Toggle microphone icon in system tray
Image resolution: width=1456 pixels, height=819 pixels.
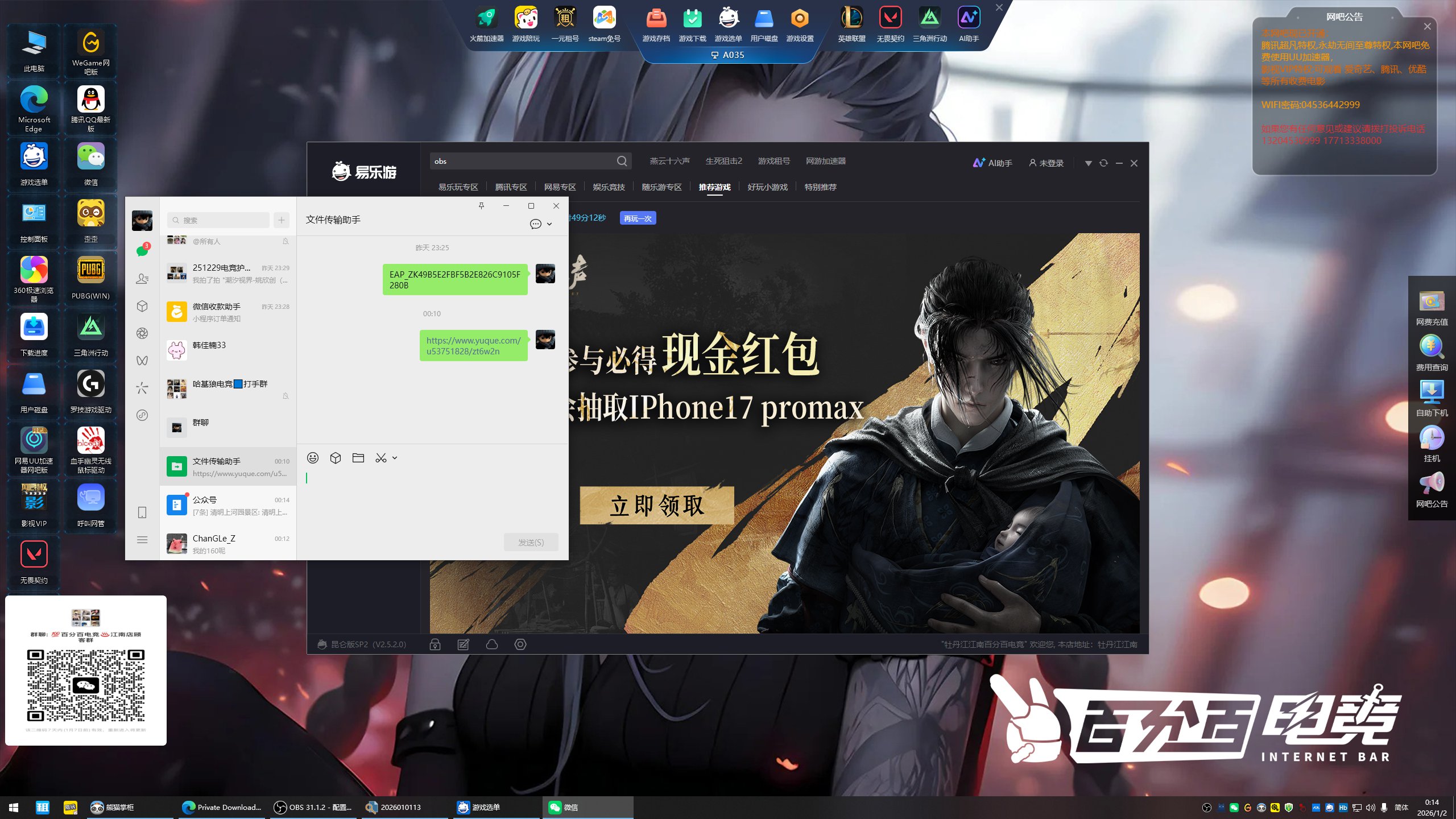click(1384, 807)
